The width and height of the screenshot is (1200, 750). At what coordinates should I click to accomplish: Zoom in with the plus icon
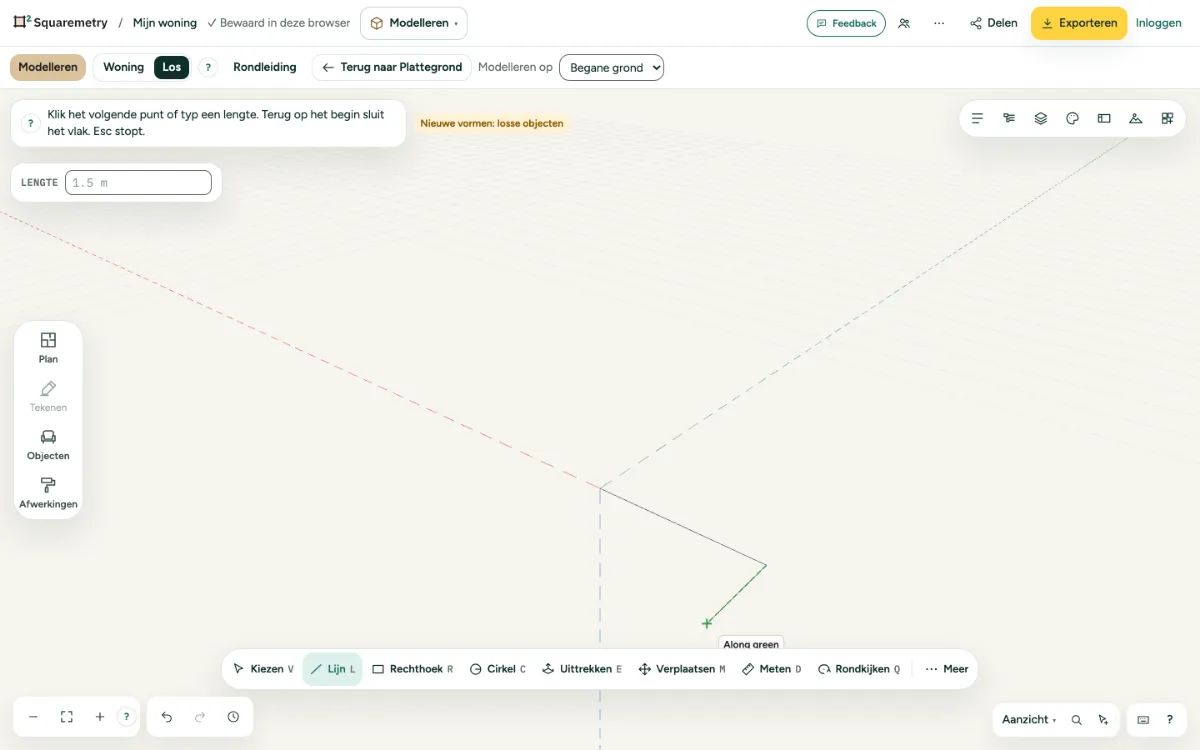point(100,717)
